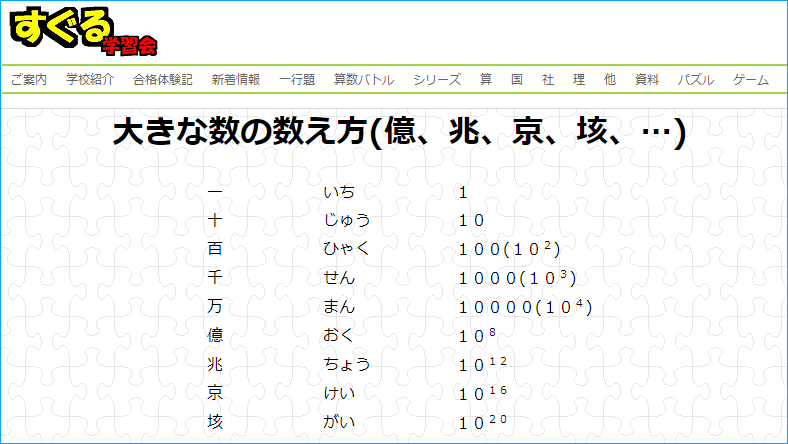This screenshot has width=788, height=444.
Task: Click the value 10¹⁶ in けい row
Action: [482, 392]
